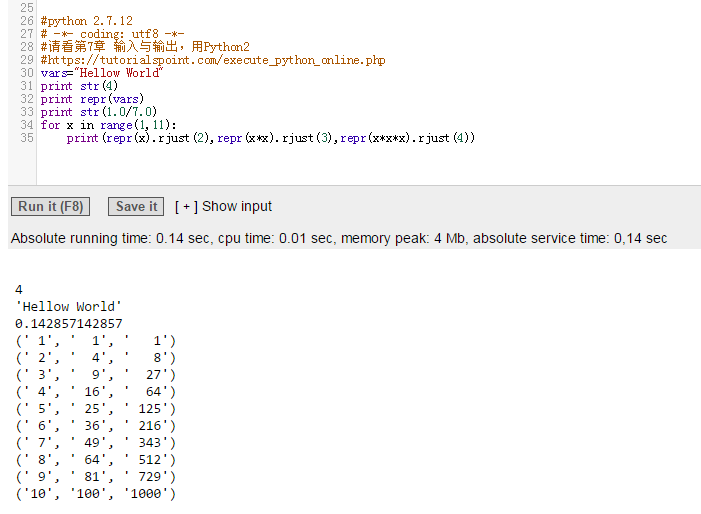Click the Save it button
The height and width of the screenshot is (514, 701).
[136, 206]
